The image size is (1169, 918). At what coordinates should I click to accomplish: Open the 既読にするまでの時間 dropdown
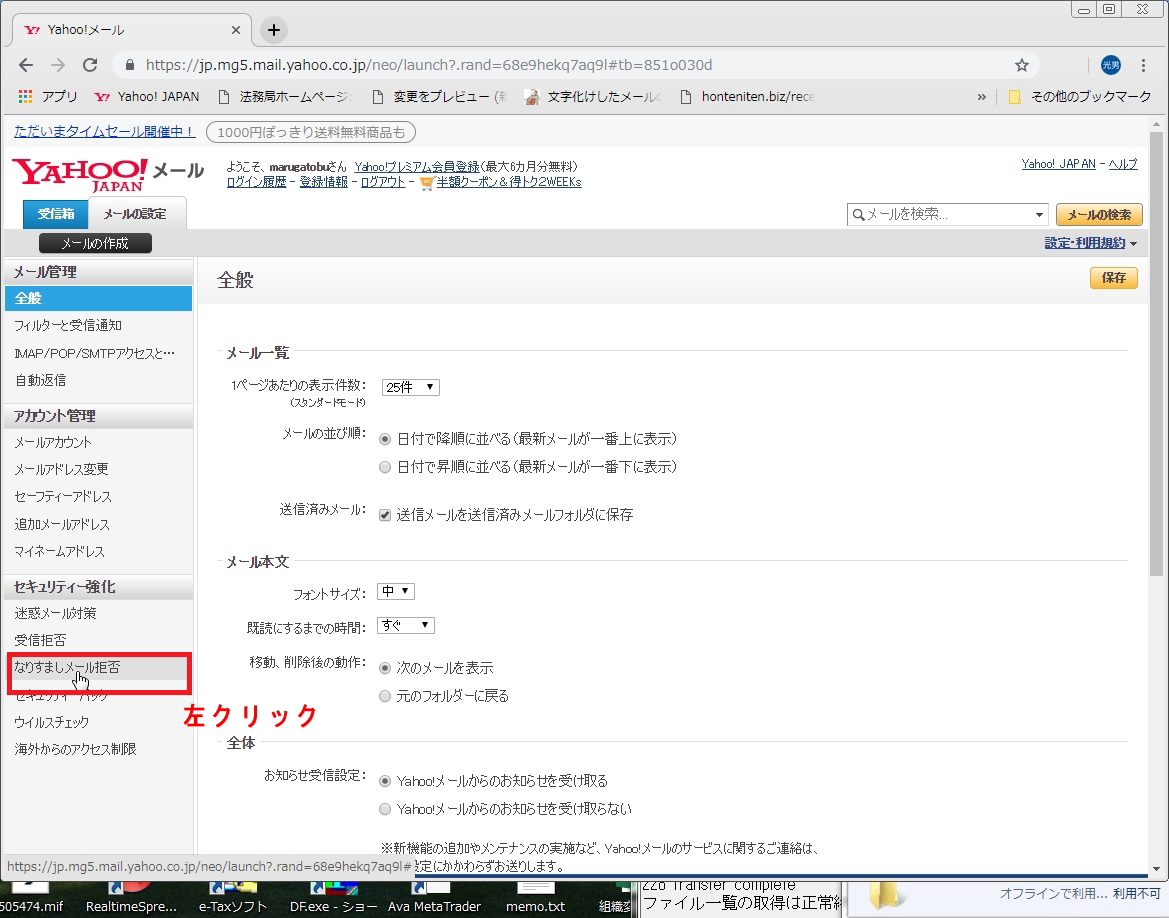point(405,625)
